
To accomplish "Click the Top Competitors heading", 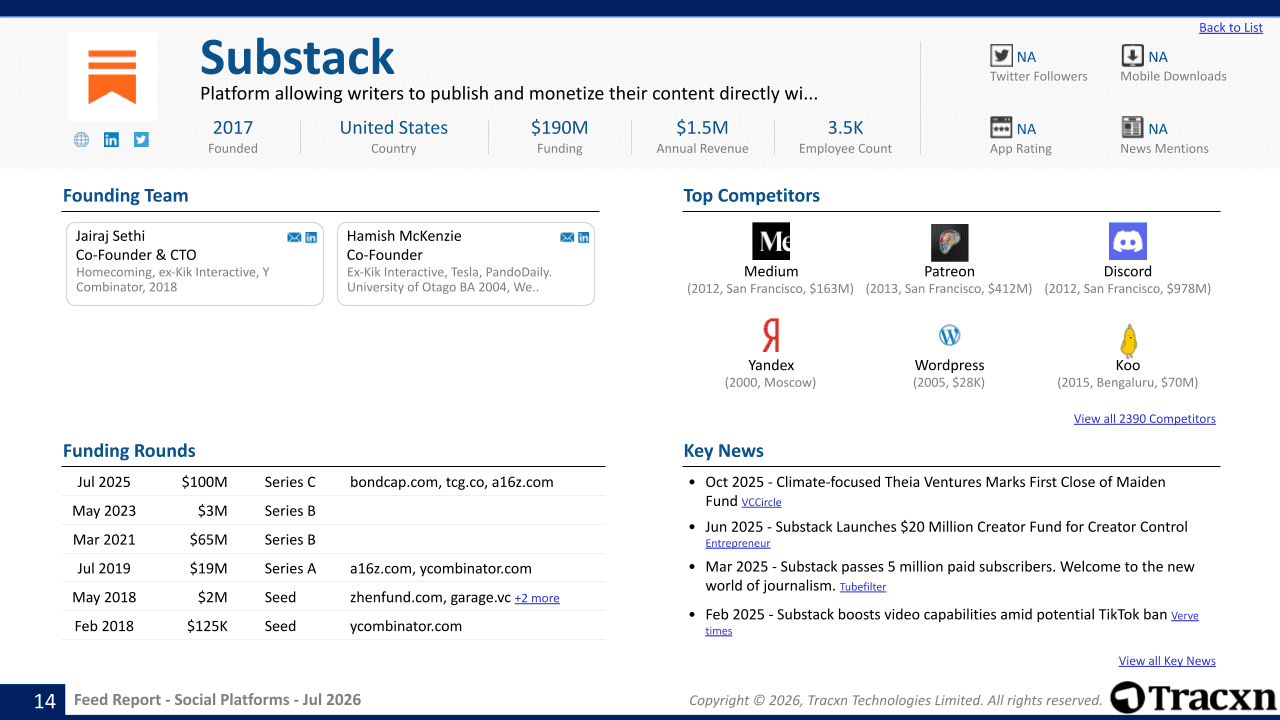I will coord(751,196).
